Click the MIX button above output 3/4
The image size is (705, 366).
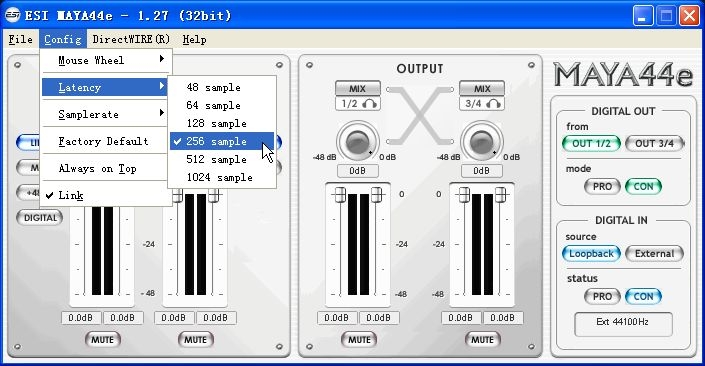click(482, 89)
